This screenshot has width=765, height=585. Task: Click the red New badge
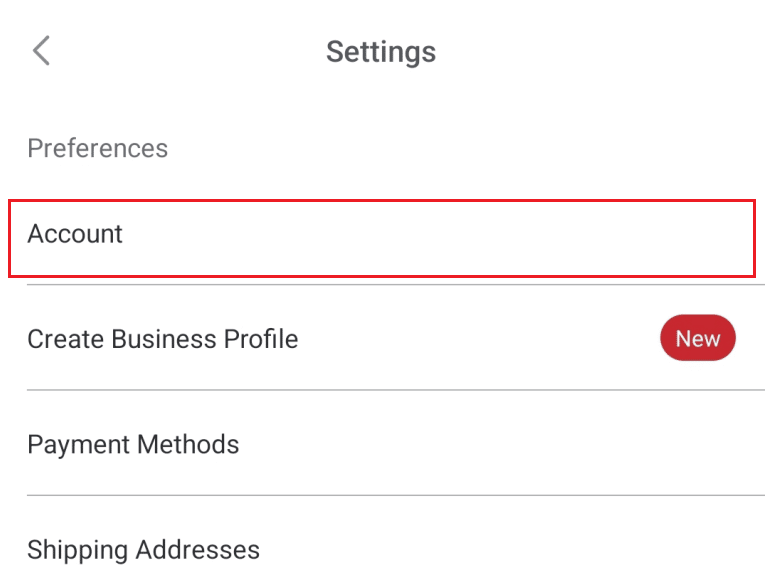click(697, 339)
